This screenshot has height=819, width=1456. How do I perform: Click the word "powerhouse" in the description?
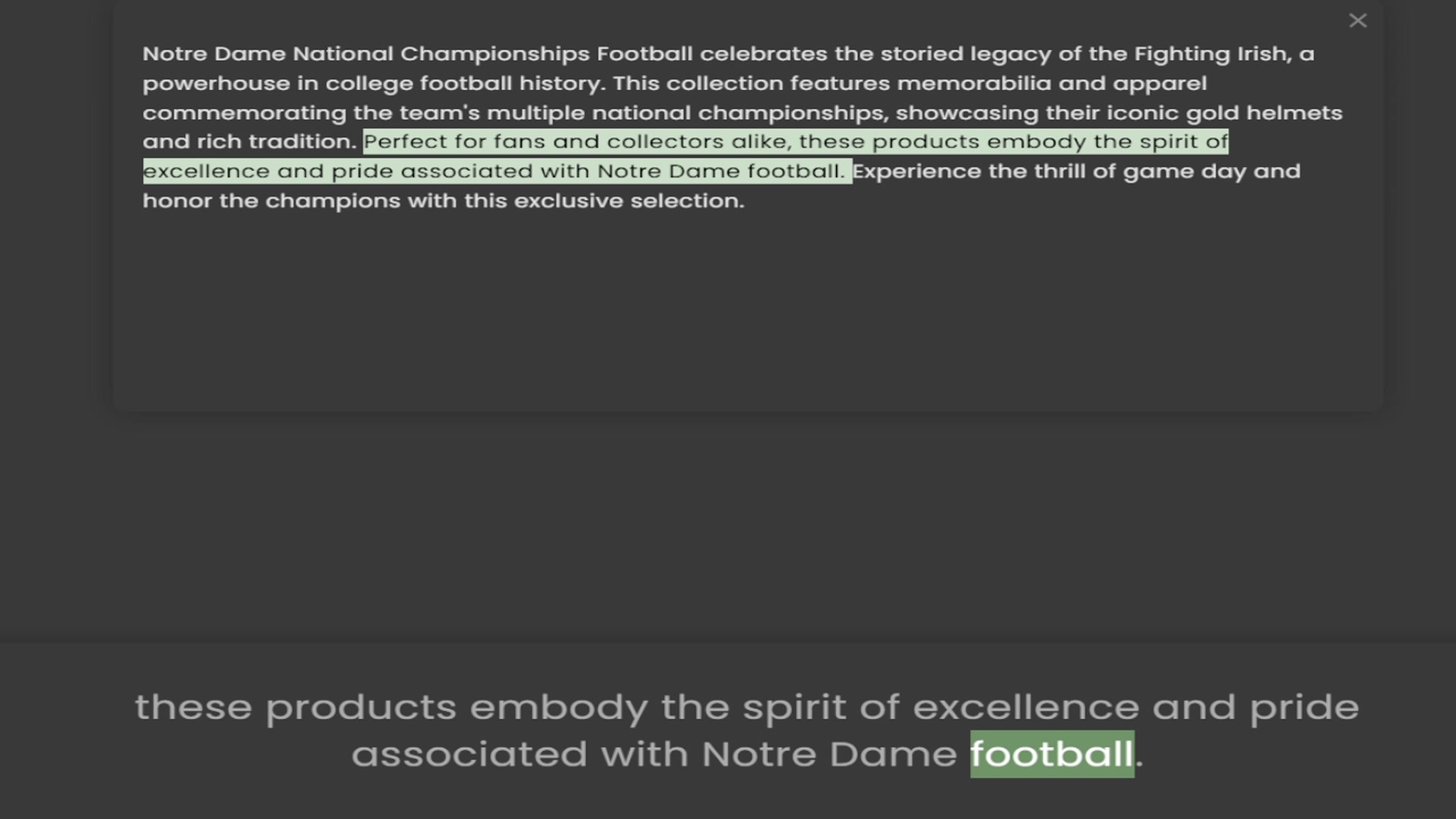click(216, 83)
